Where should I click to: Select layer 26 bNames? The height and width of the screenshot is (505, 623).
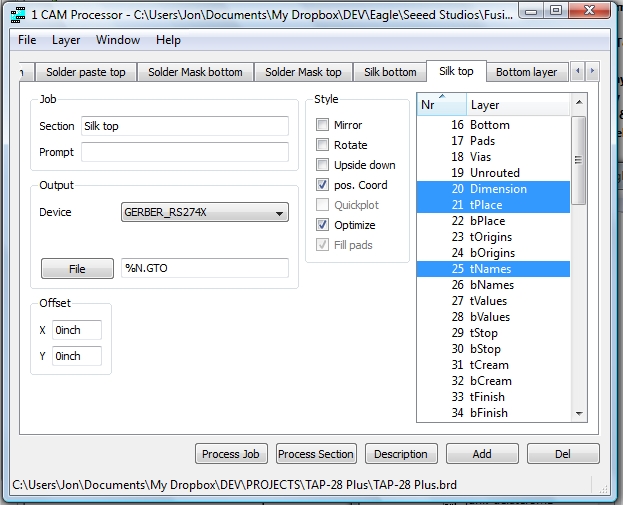(x=493, y=285)
